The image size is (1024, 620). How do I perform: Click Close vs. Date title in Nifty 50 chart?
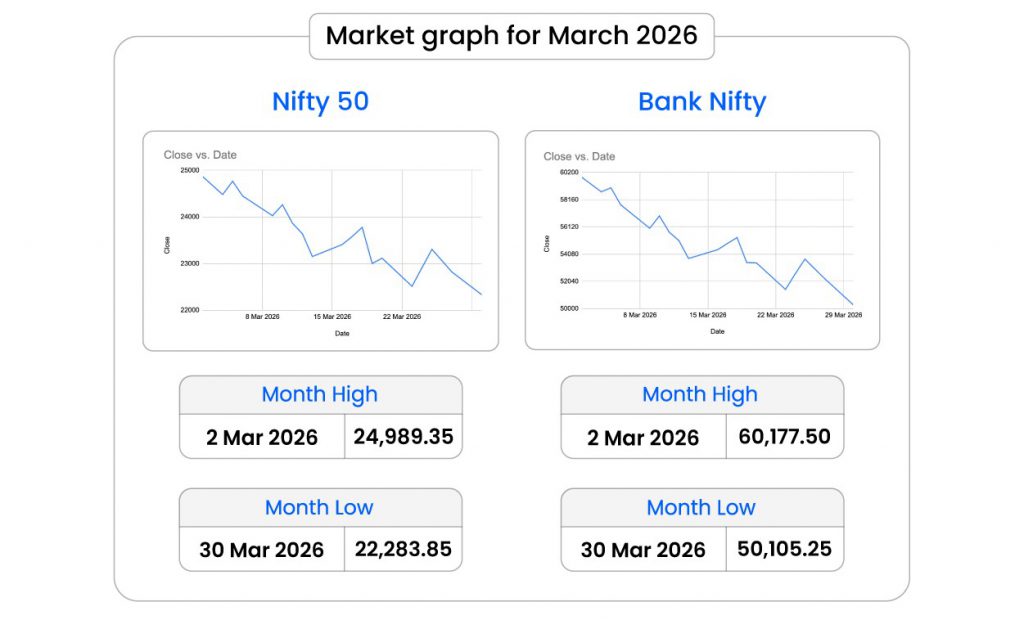pyautogui.click(x=200, y=155)
